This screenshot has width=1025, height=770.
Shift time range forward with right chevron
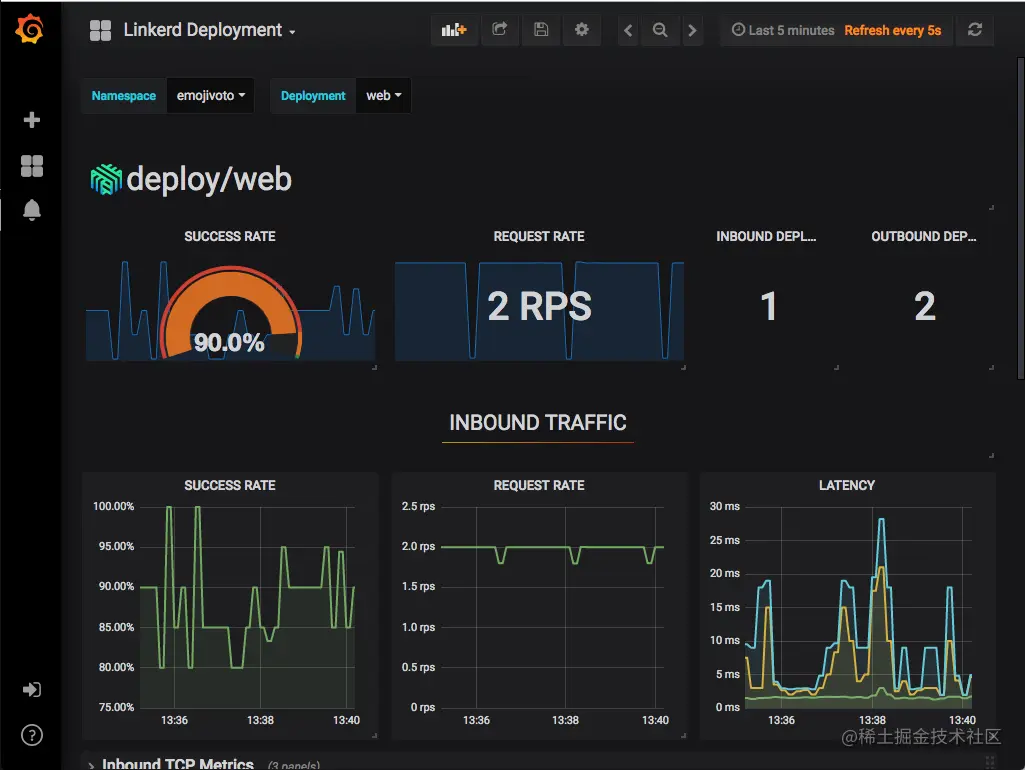[x=692, y=30]
